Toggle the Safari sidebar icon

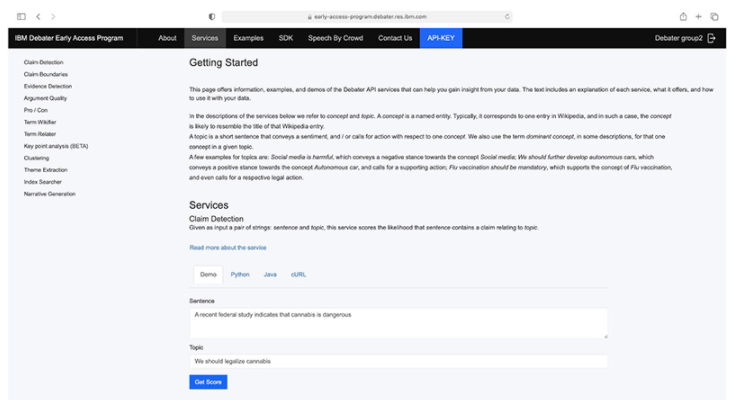[x=21, y=17]
